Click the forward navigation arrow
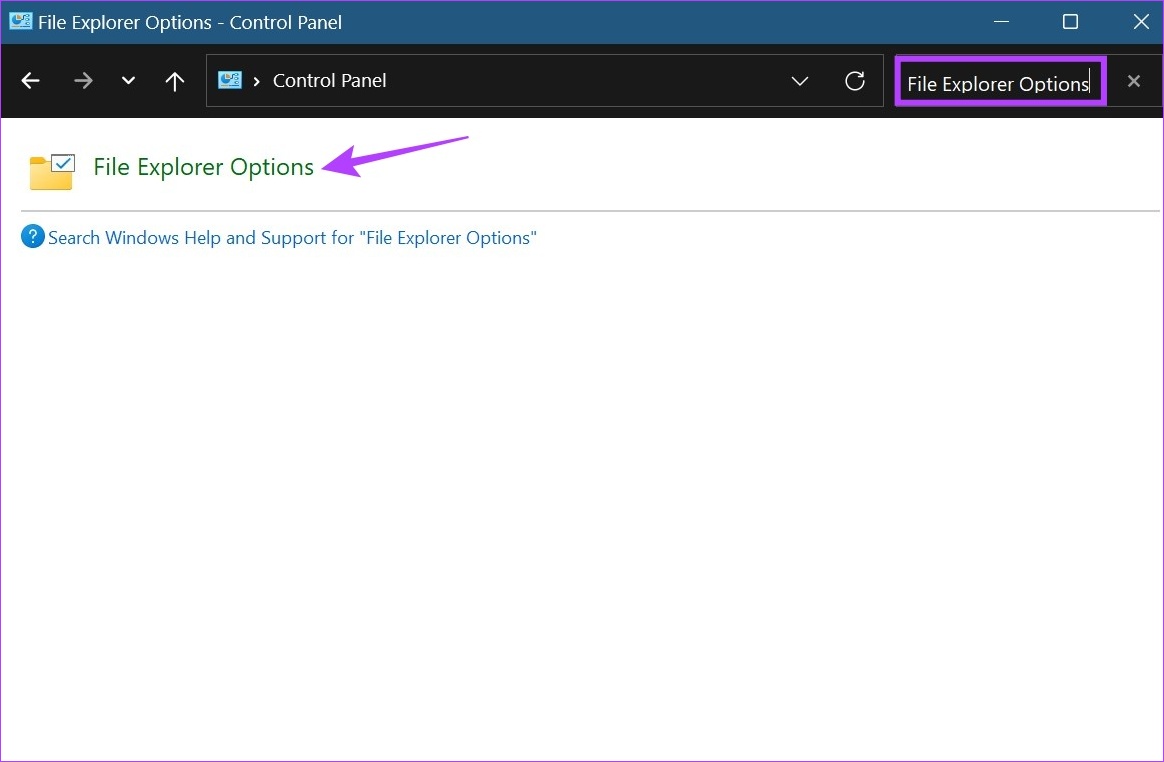 pyautogui.click(x=83, y=80)
